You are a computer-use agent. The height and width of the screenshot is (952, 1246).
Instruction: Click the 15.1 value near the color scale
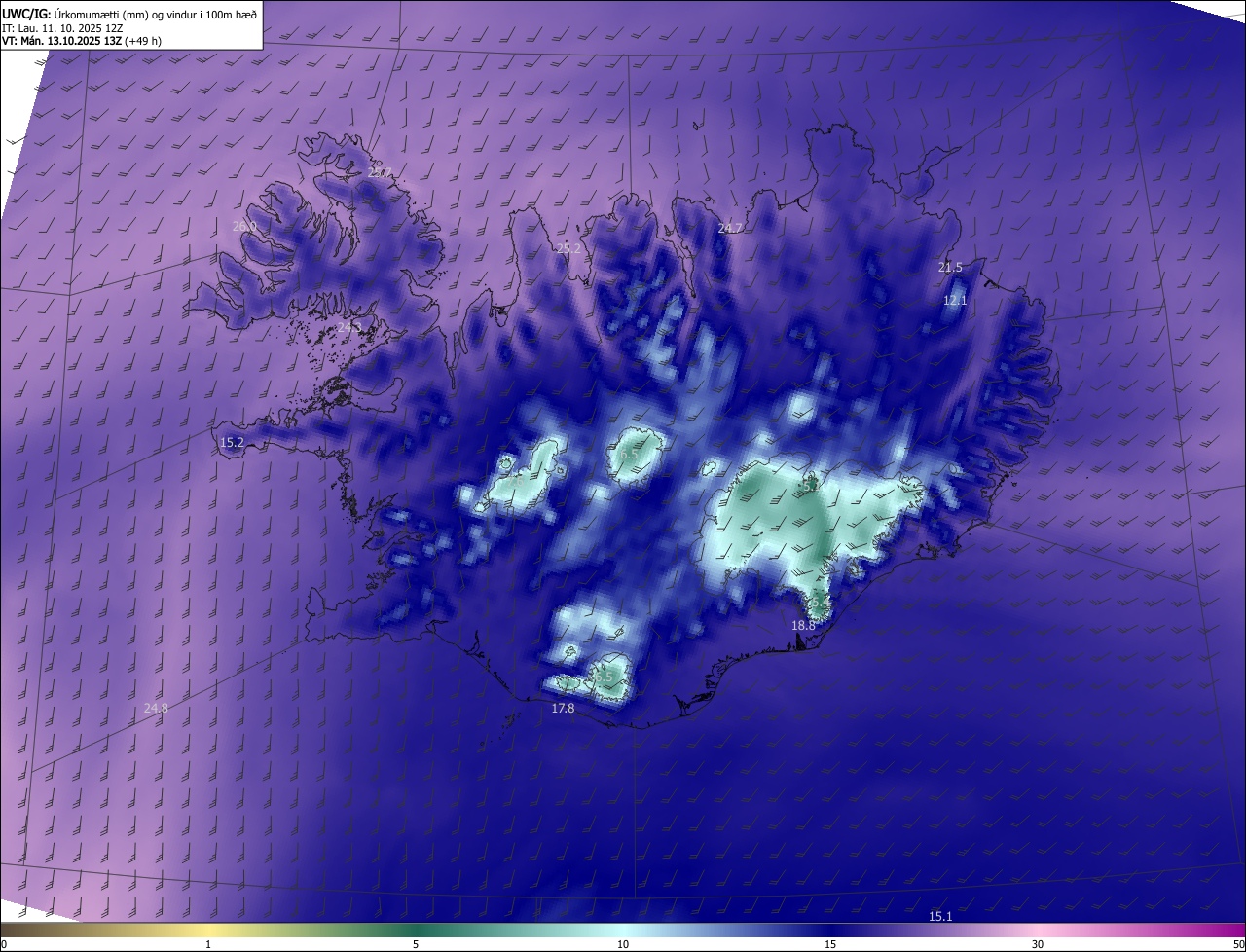[x=940, y=916]
